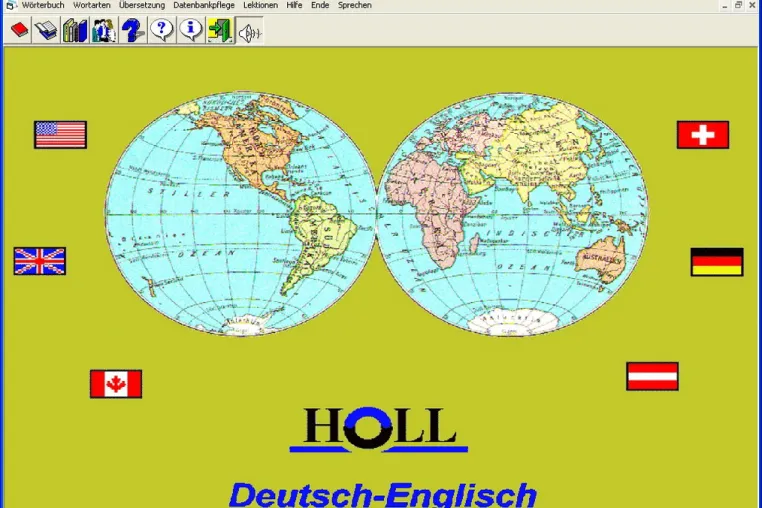Image resolution: width=762 pixels, height=508 pixels.
Task: Click the United Kingdom flag
Action: (x=40, y=262)
